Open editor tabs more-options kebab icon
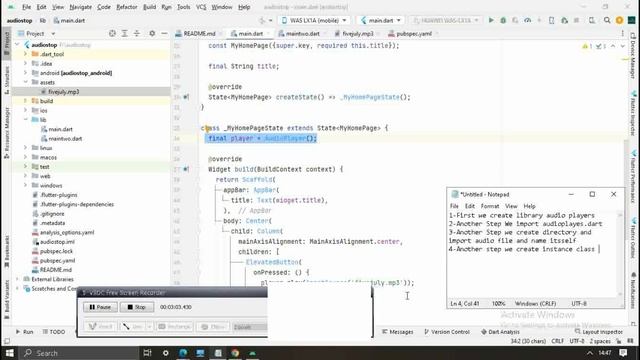 point(622,33)
